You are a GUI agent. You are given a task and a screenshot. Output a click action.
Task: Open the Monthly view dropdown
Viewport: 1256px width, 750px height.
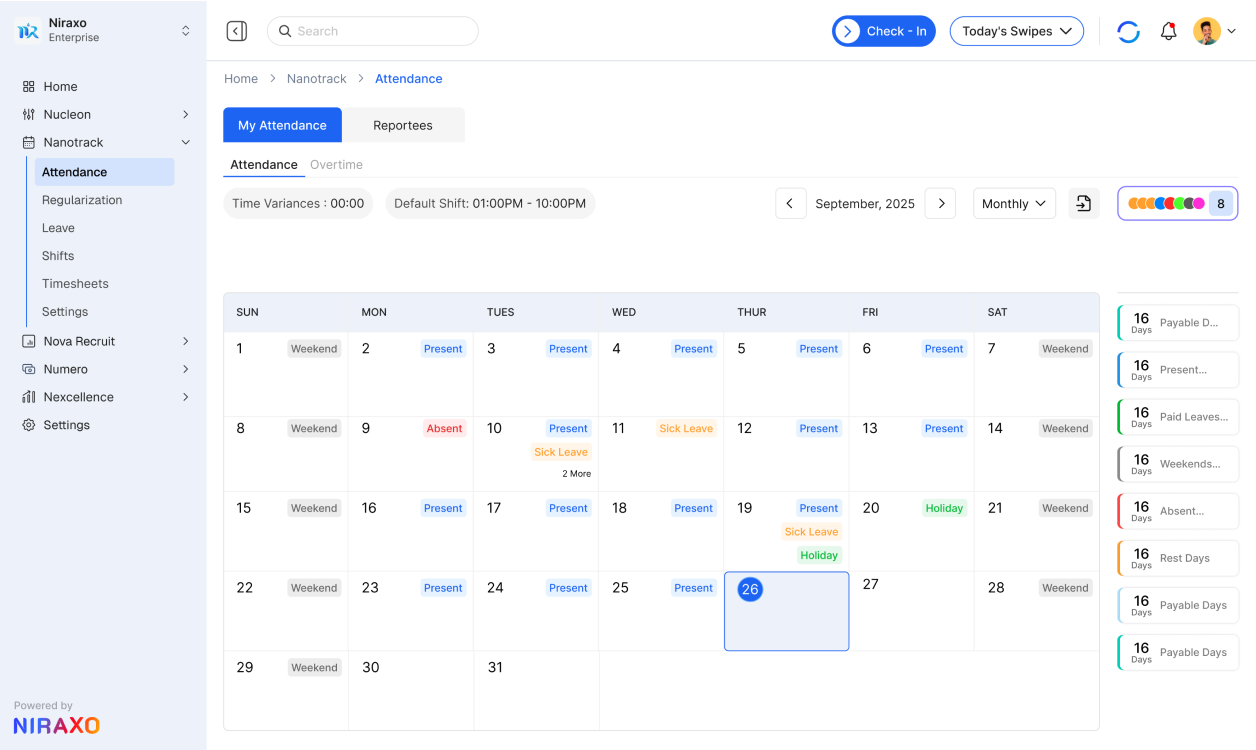[1014, 204]
